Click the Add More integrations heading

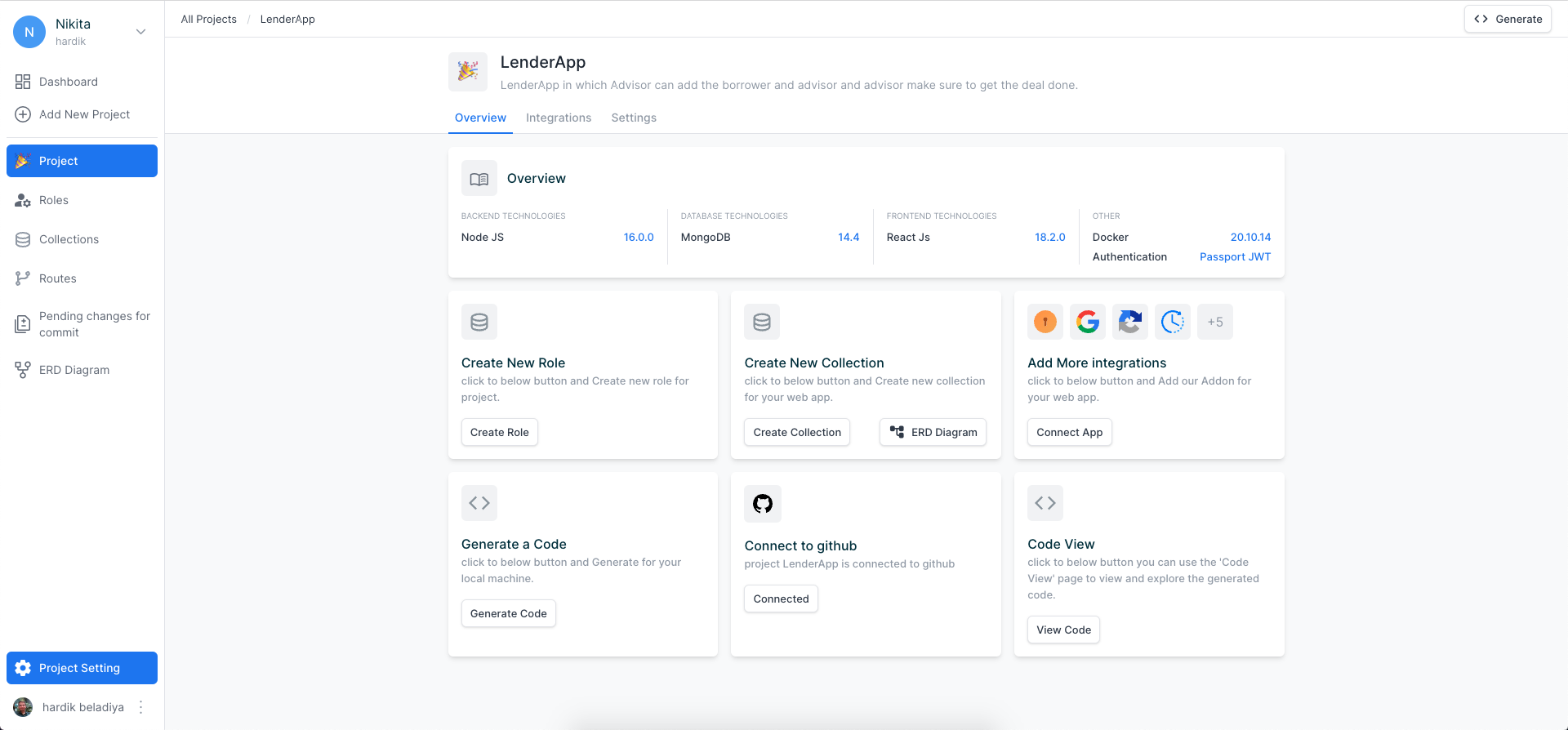[x=1097, y=363]
